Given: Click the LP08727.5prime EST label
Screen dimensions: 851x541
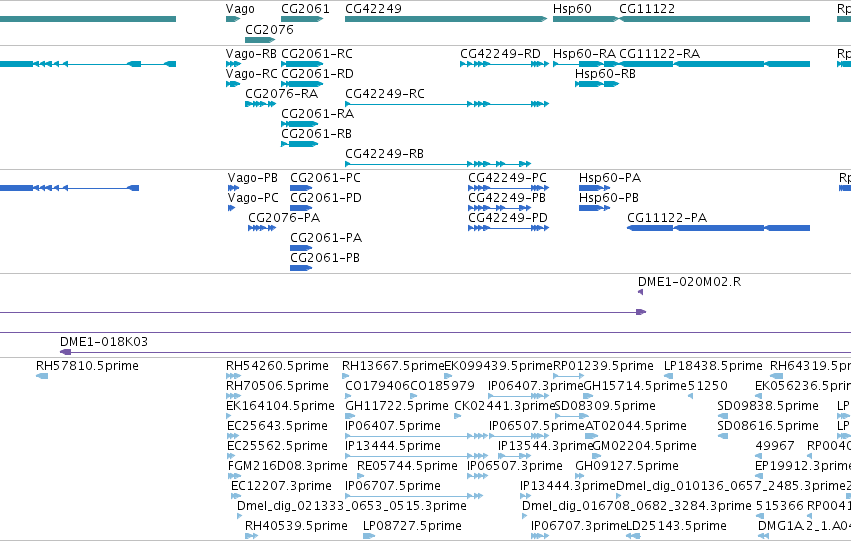Looking at the screenshot, I should click(412, 527).
